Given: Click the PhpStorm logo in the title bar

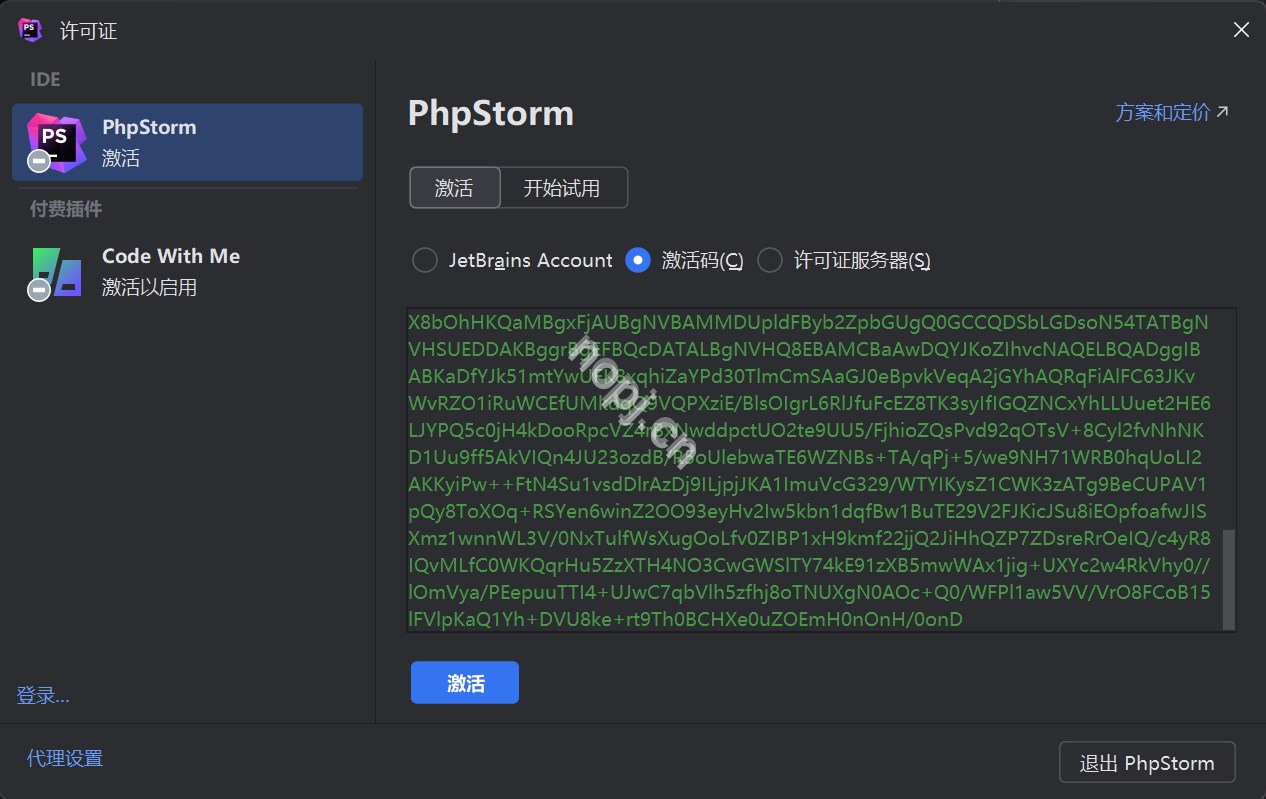Looking at the screenshot, I should point(30,30).
